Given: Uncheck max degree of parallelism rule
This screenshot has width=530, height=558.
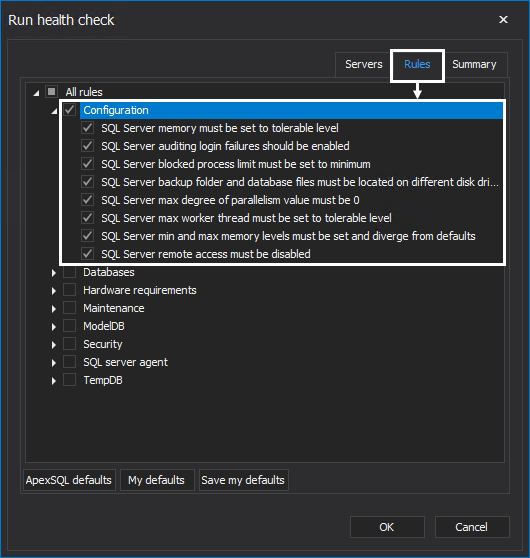Looking at the screenshot, I should tap(88, 200).
